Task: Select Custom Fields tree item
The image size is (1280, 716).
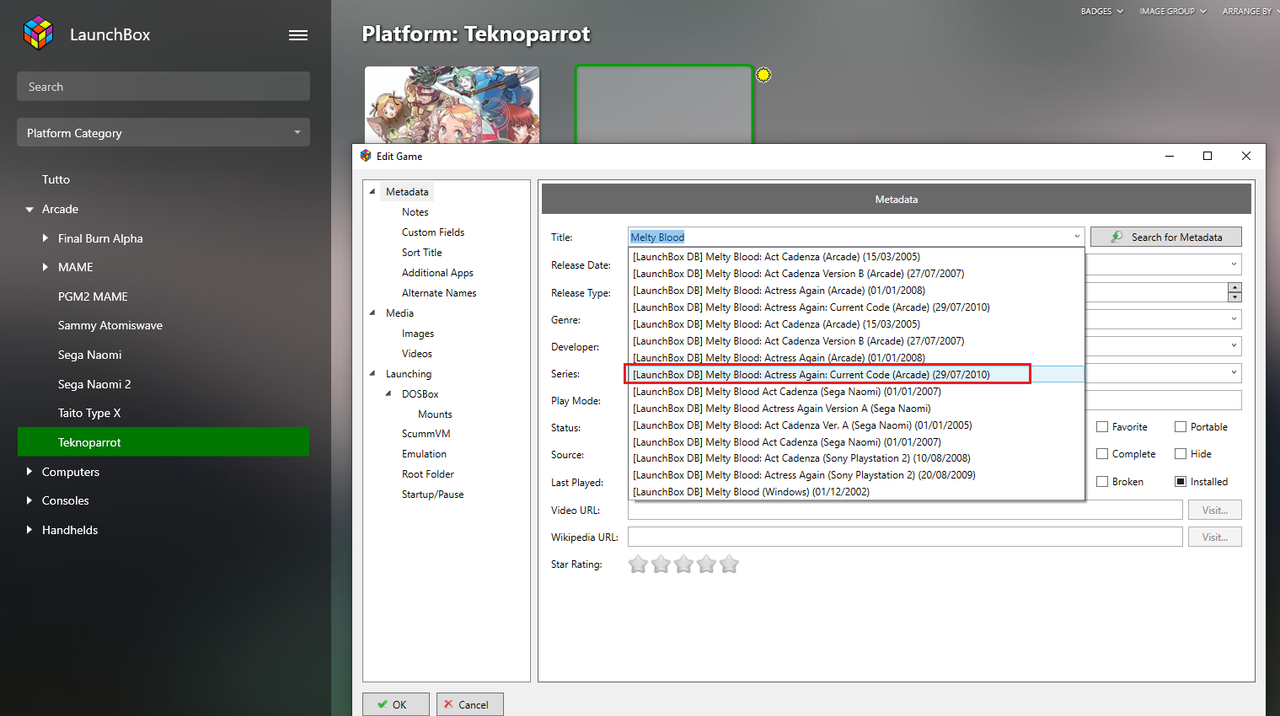Action: click(433, 232)
